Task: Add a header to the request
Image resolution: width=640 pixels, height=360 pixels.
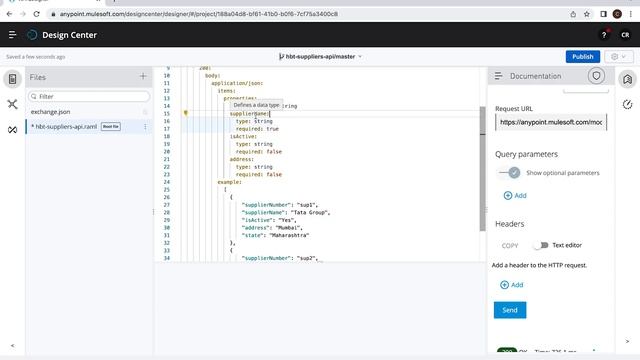Action: pyautogui.click(x=512, y=284)
